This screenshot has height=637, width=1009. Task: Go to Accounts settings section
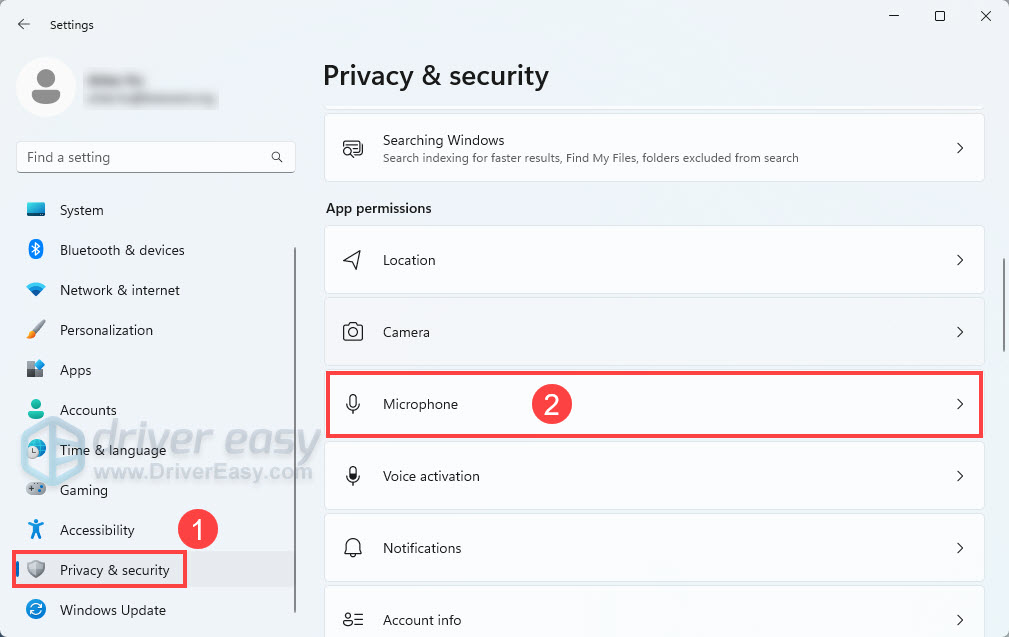(x=88, y=410)
